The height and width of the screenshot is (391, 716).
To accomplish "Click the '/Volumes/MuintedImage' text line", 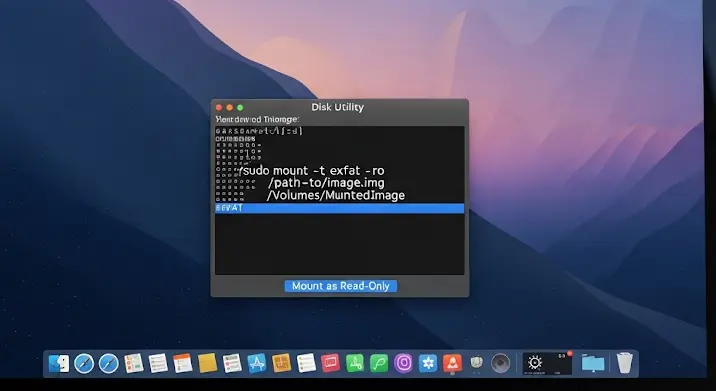I will [x=336, y=196].
